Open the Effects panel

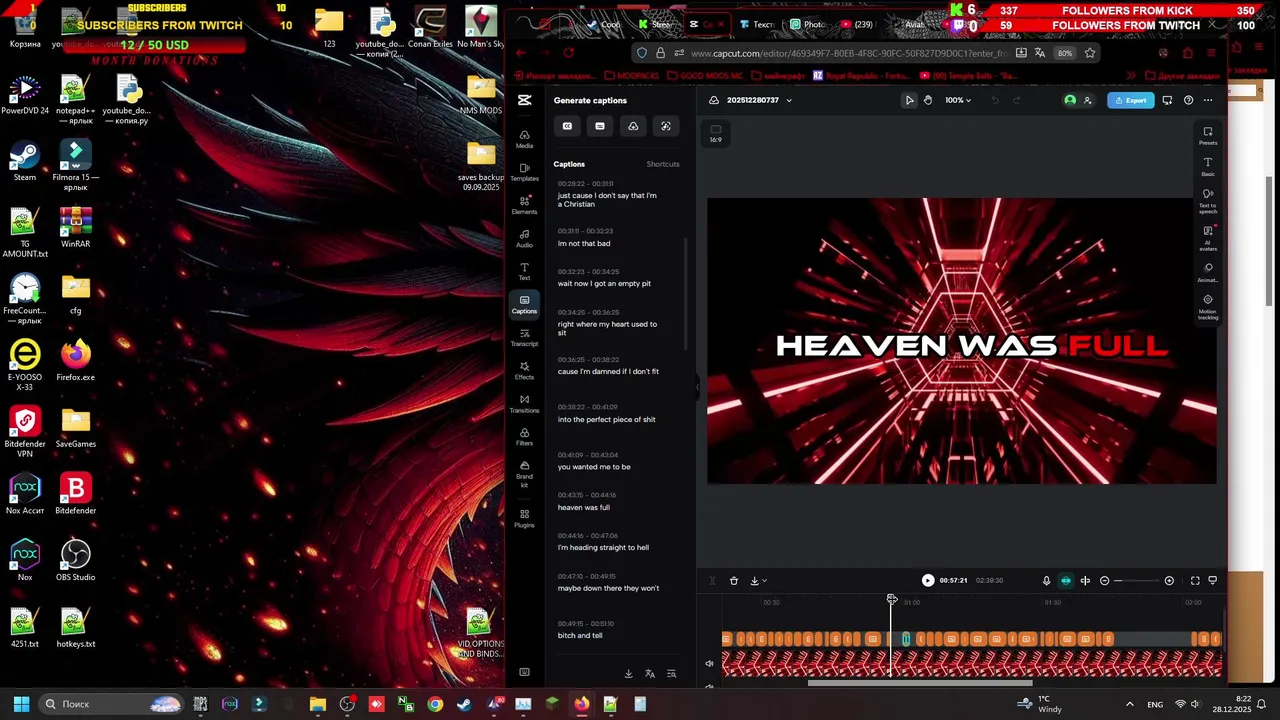pos(524,370)
